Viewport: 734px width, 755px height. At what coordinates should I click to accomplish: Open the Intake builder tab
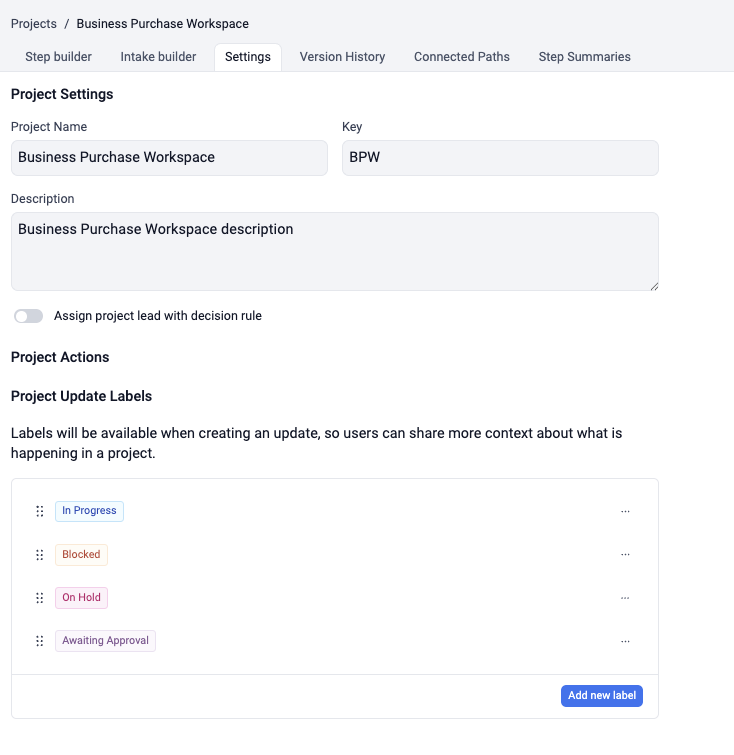coord(158,57)
